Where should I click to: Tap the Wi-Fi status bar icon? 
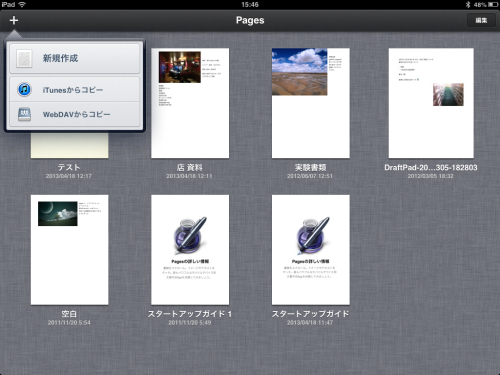22,5
